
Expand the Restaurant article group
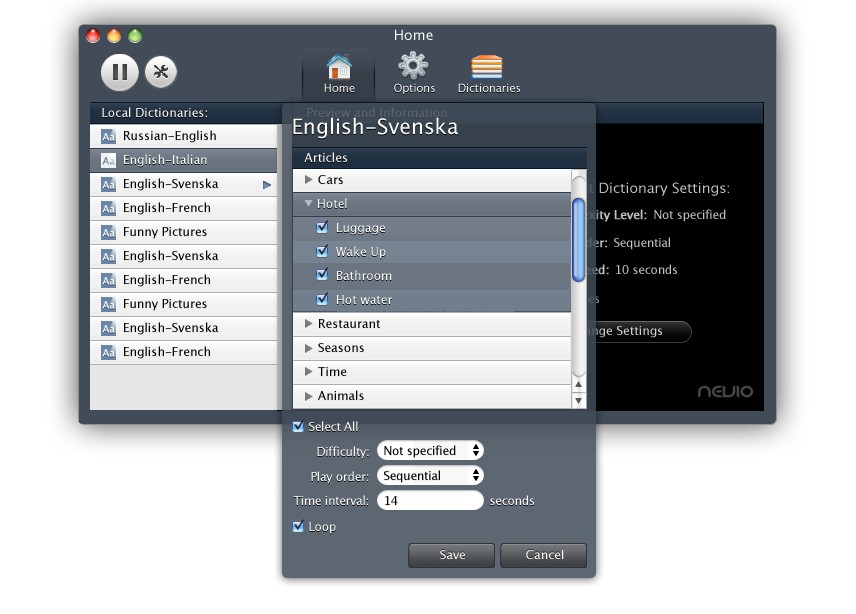coord(308,323)
